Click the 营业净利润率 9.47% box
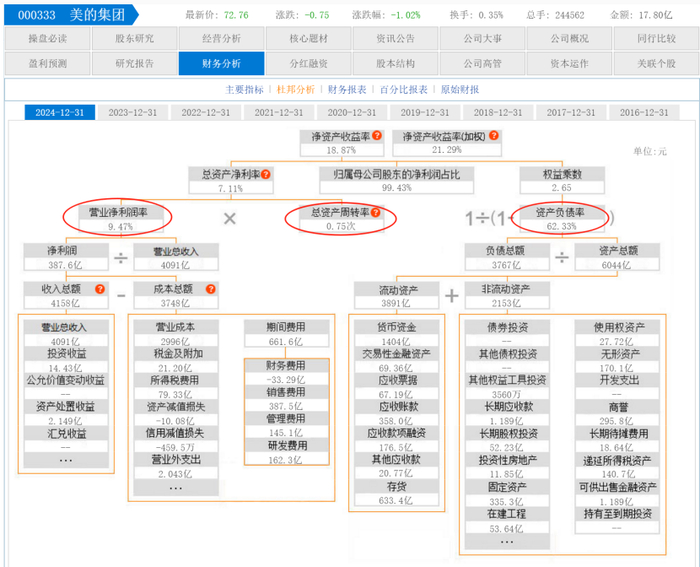 (x=121, y=219)
